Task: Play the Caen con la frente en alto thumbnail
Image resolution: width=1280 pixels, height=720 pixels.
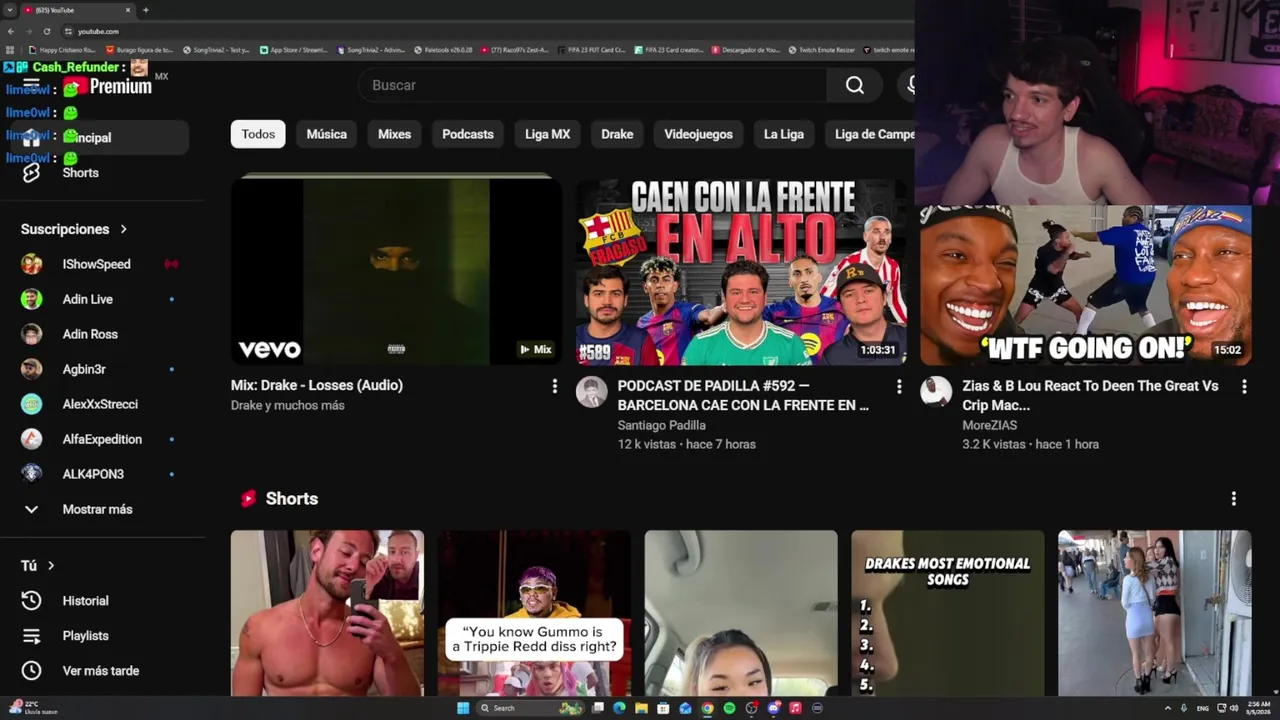Action: pyautogui.click(x=741, y=272)
